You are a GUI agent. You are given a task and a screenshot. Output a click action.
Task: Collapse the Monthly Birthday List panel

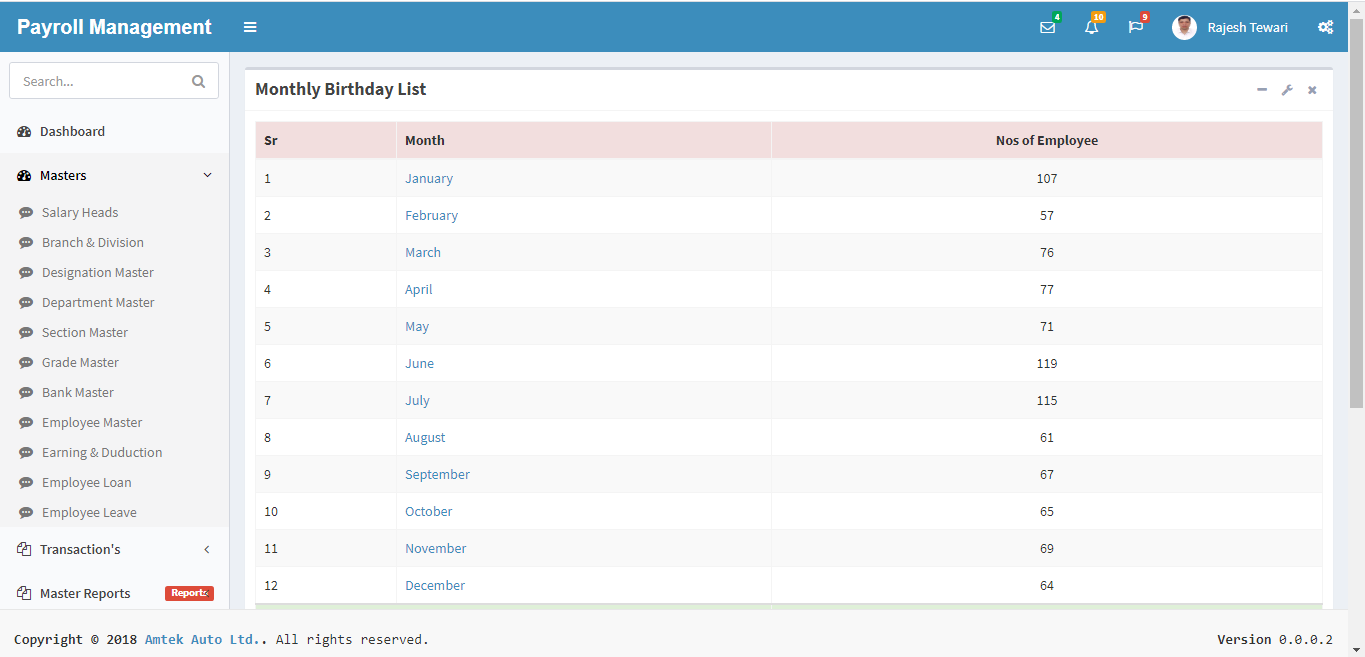(x=1262, y=90)
